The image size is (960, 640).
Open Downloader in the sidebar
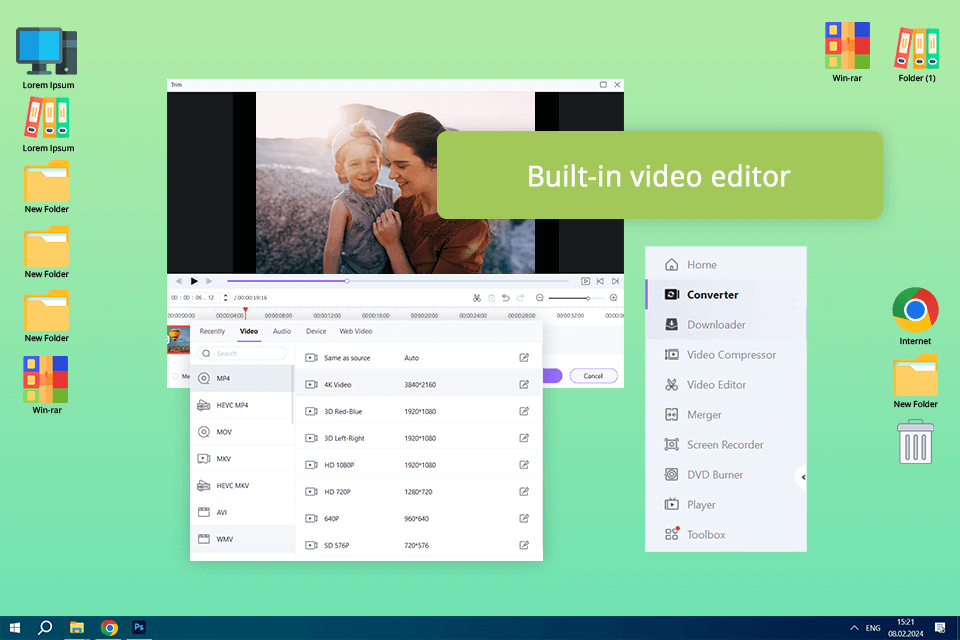tap(726, 325)
